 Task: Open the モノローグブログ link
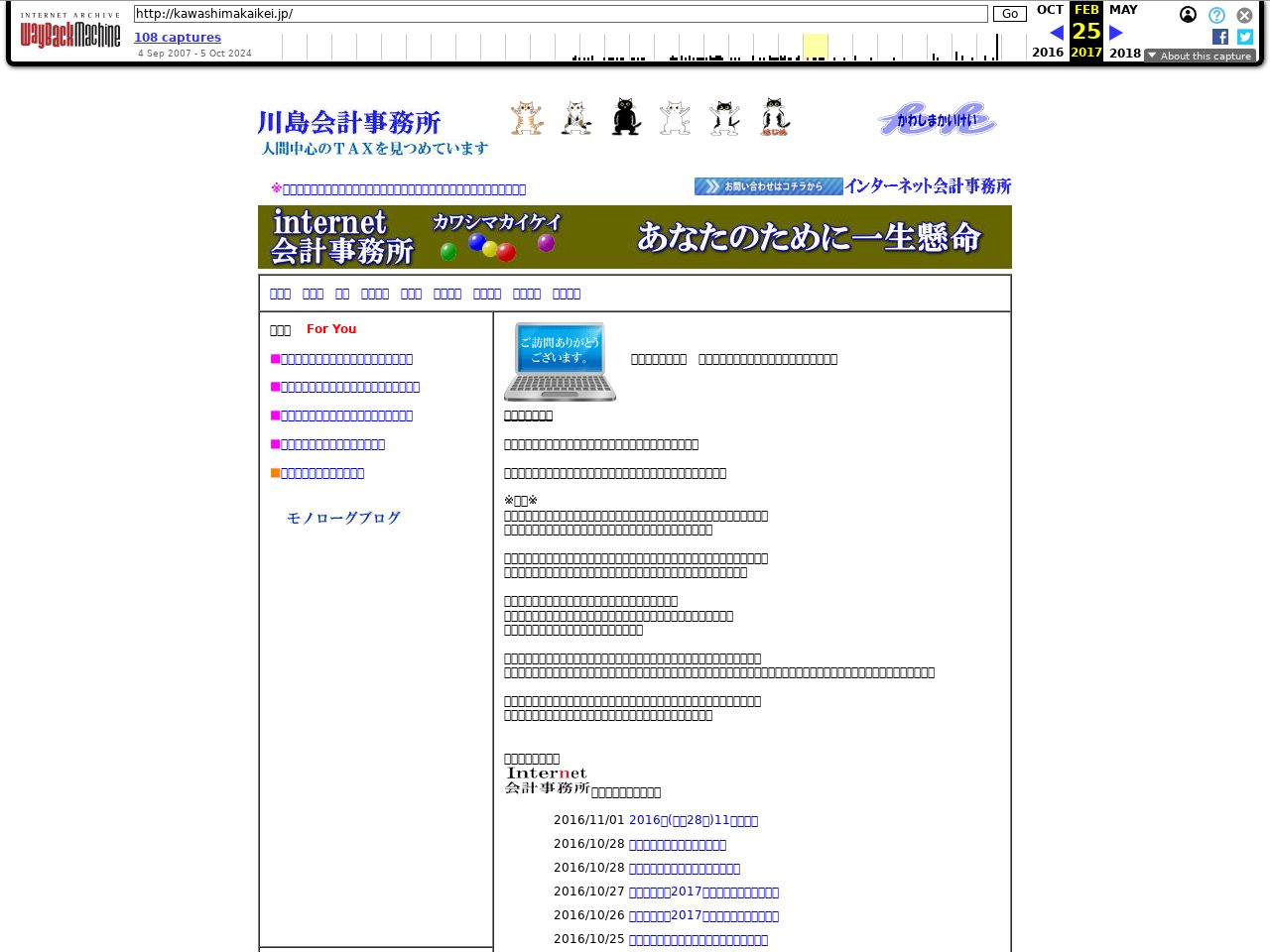click(343, 518)
